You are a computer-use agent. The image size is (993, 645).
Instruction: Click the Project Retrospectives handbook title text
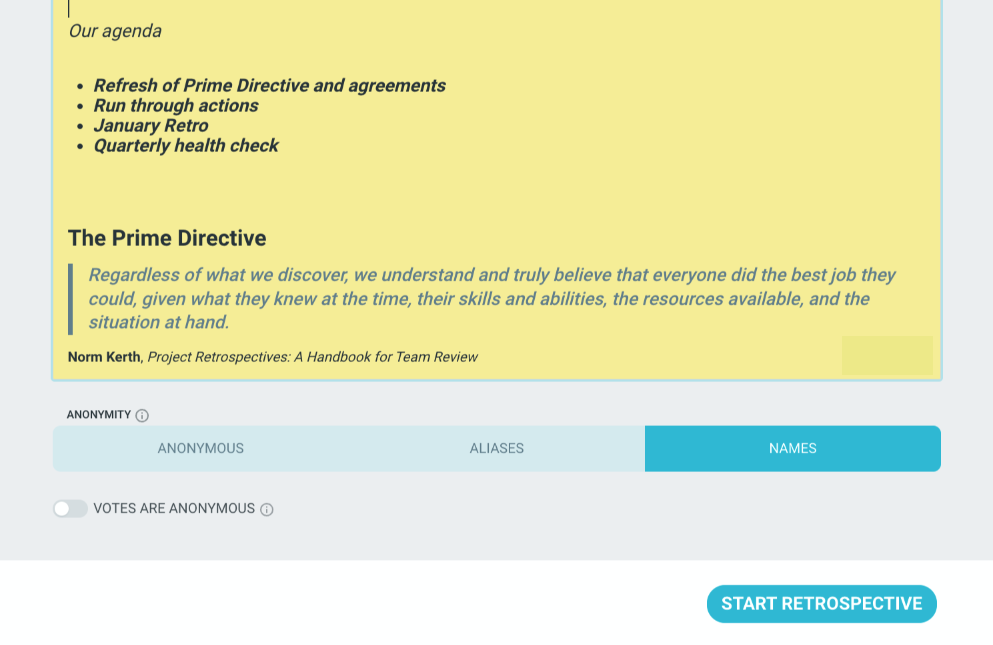pos(312,357)
